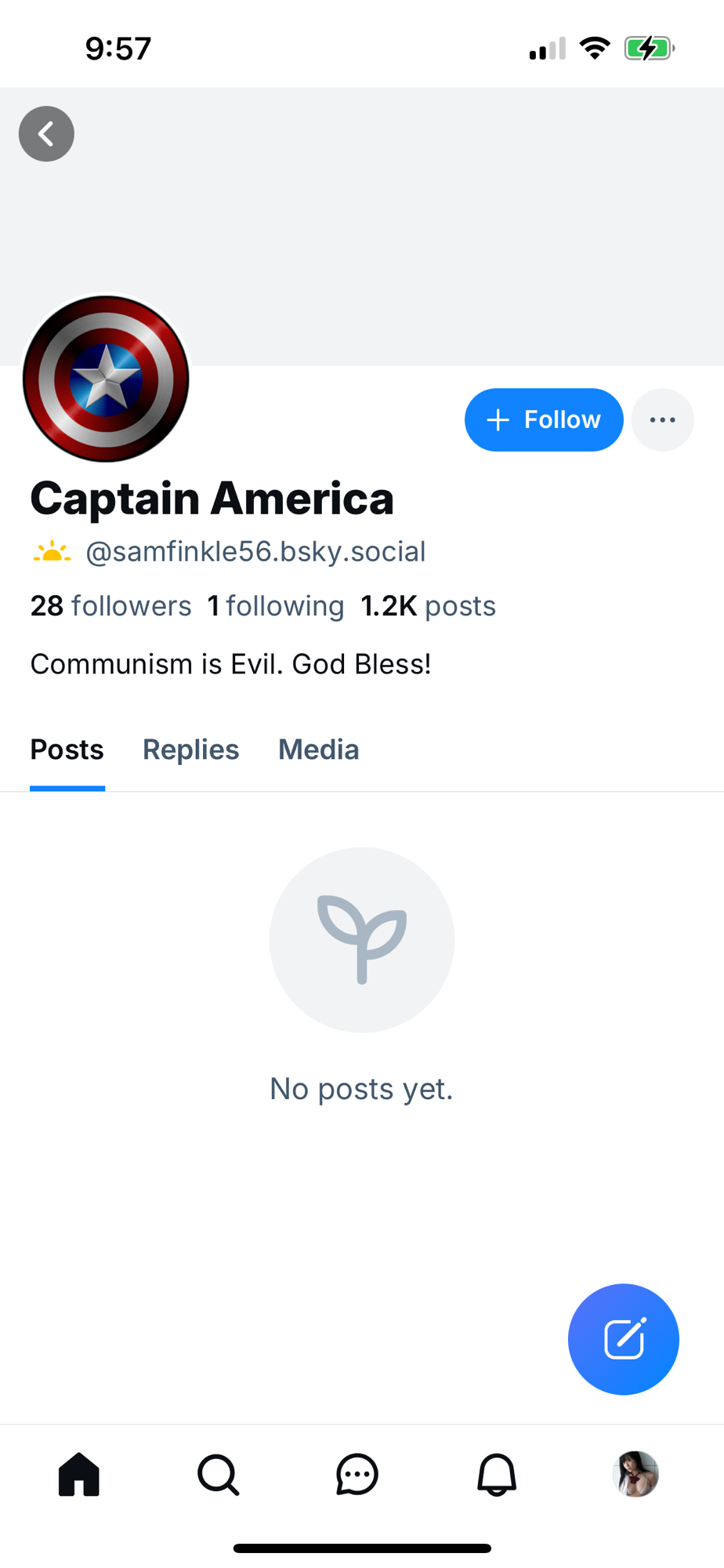This screenshot has height=1568, width=724.
Task: View the 1 following list
Action: point(275,606)
